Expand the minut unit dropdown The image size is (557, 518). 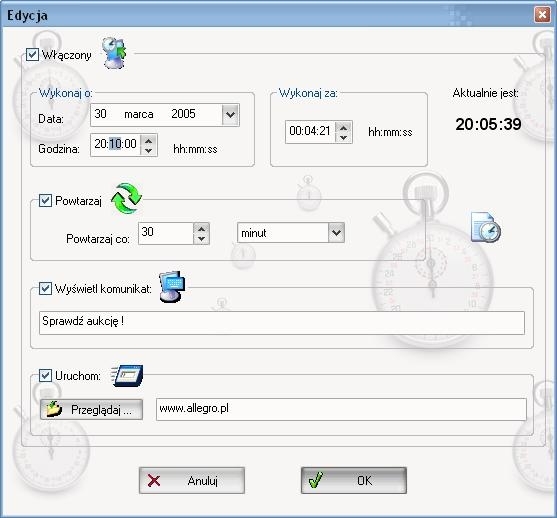pyautogui.click(x=336, y=233)
